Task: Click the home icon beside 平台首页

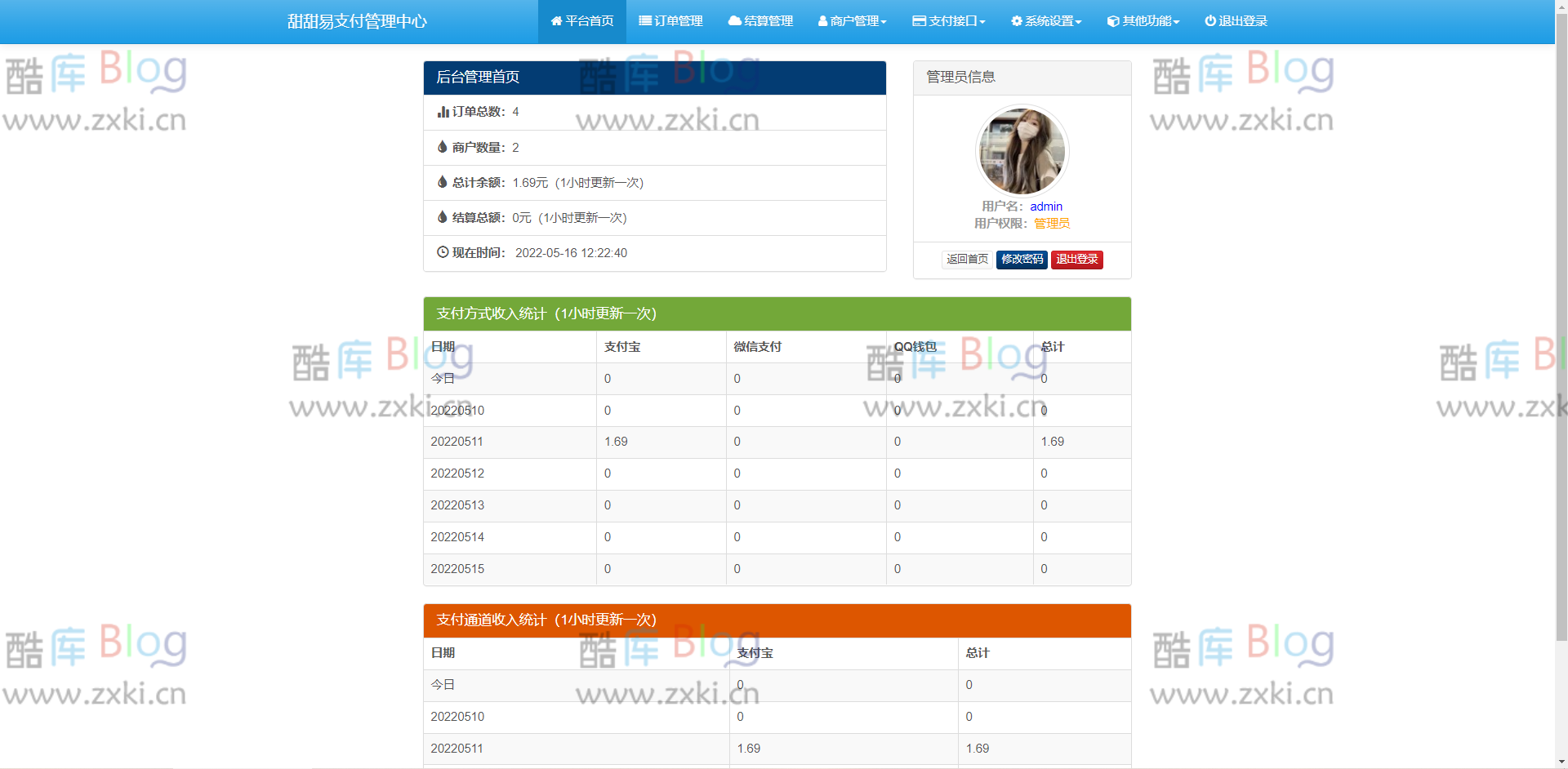Action: coord(556,21)
